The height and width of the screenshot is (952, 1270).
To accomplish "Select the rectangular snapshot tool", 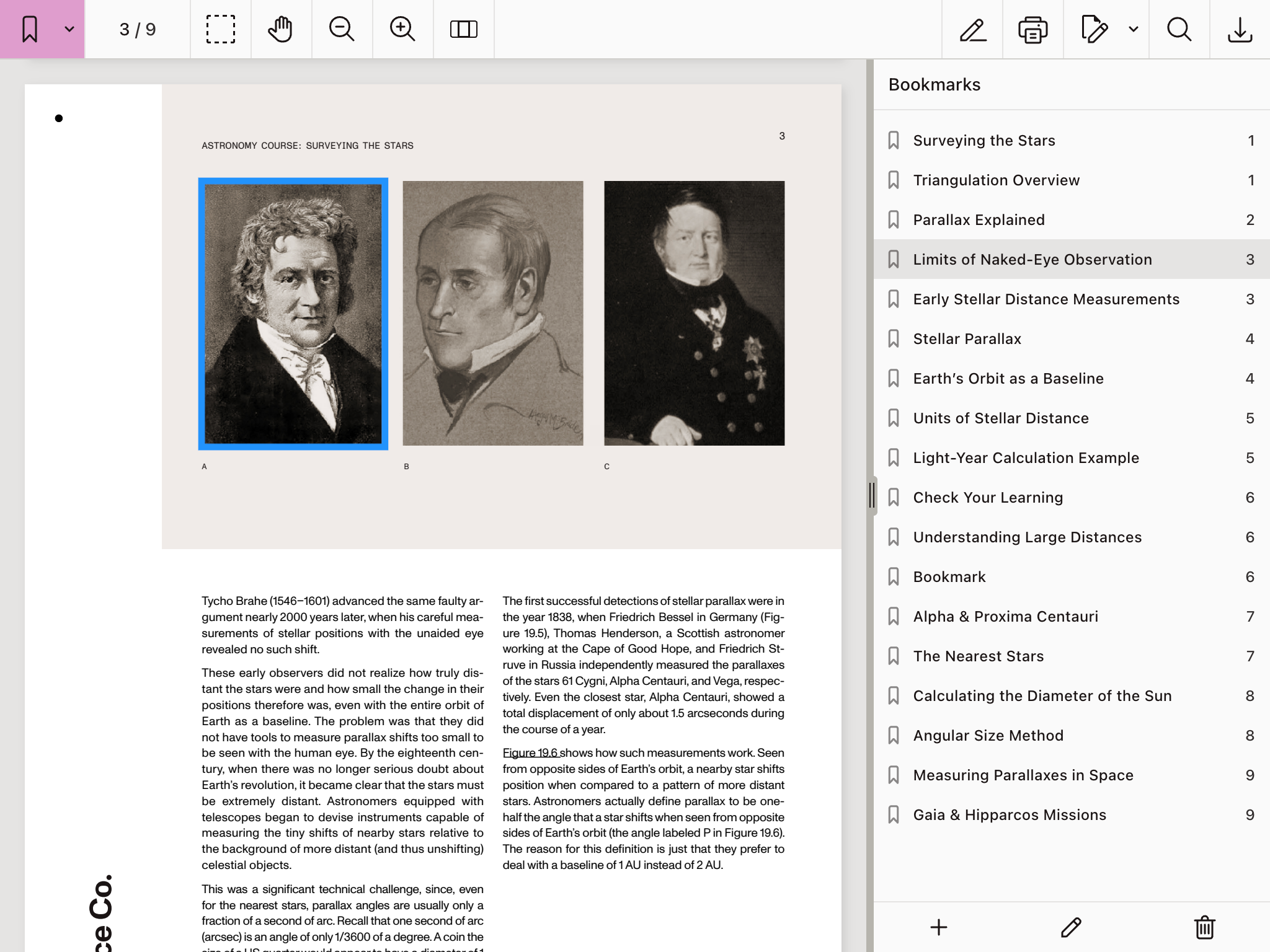I will pos(220,29).
